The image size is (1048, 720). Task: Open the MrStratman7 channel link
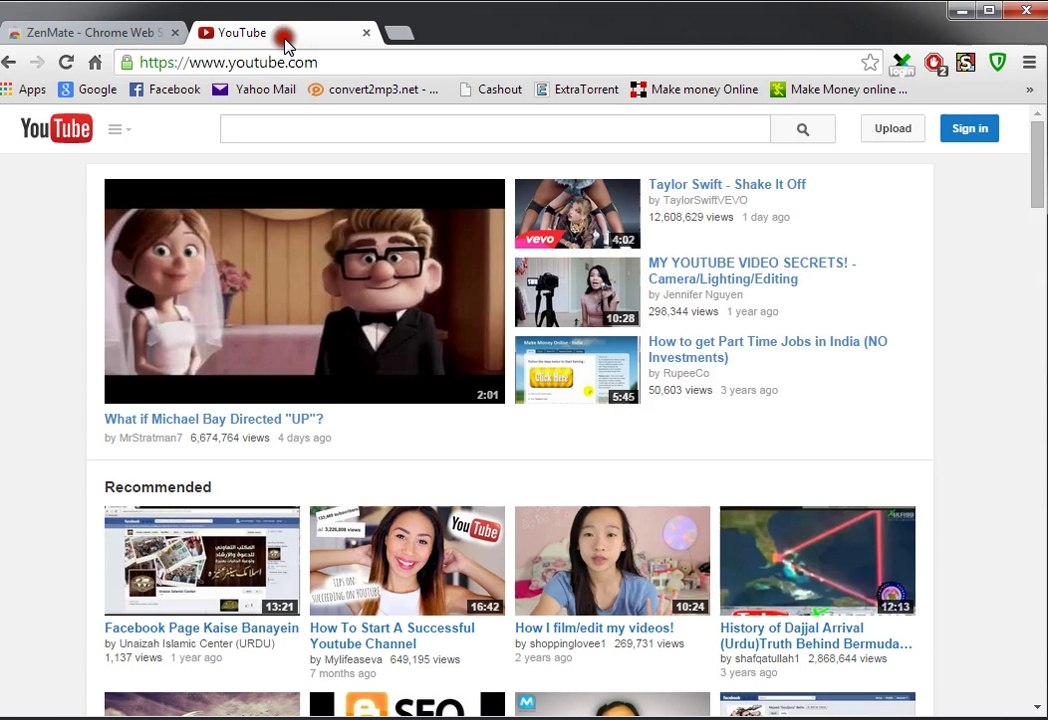(x=150, y=438)
